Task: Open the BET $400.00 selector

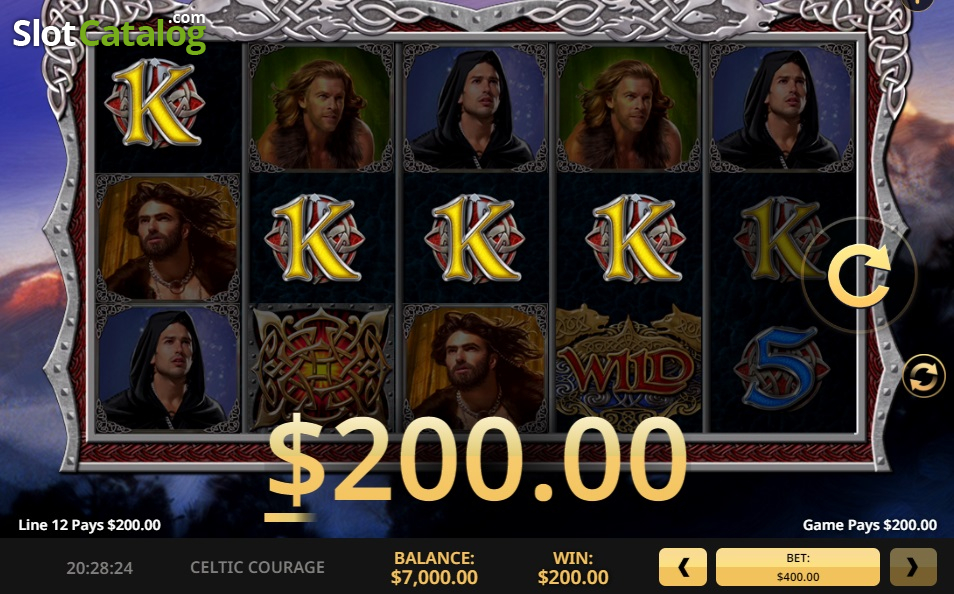Action: [x=798, y=567]
